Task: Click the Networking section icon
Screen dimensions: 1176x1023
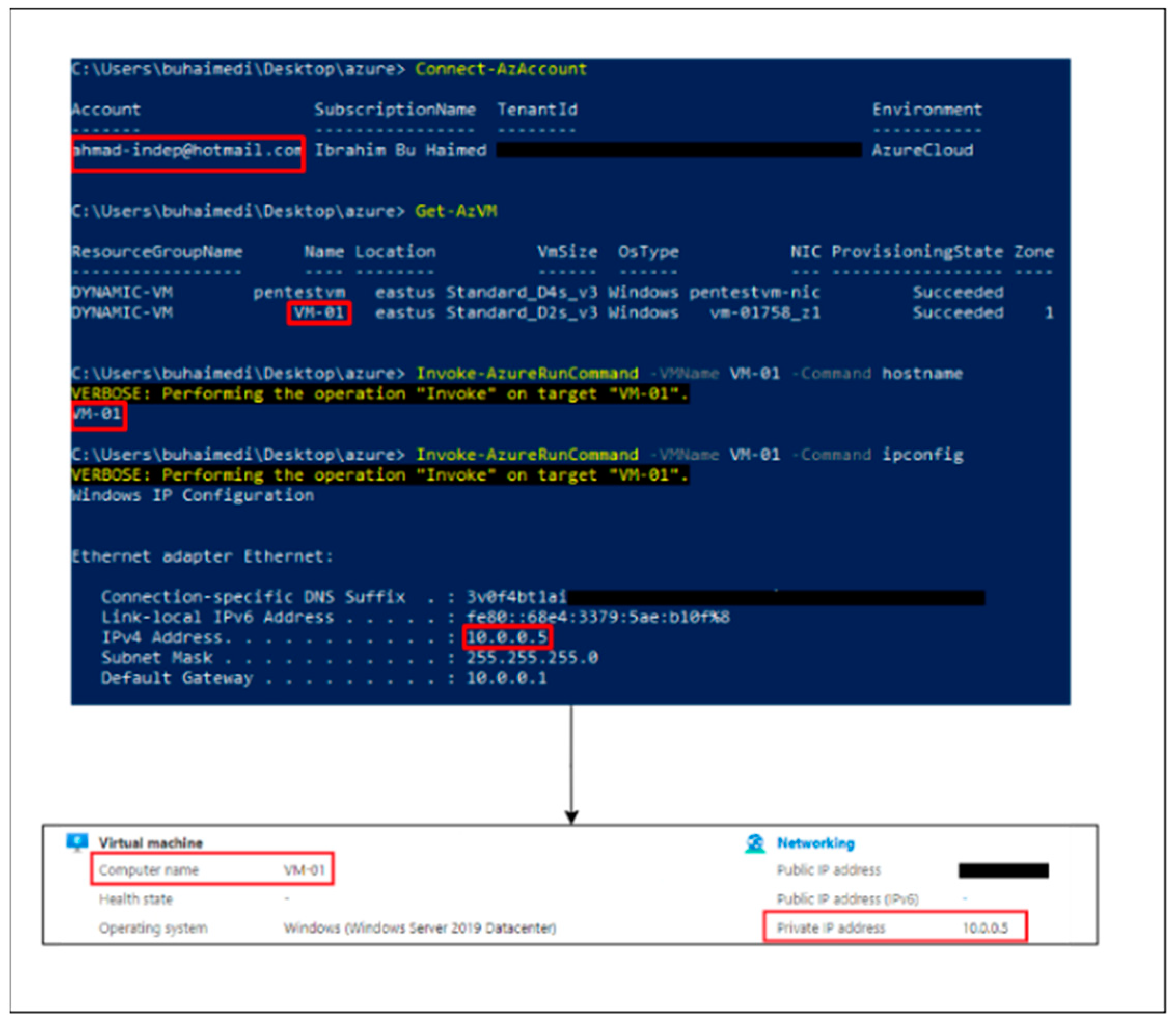Action: (755, 843)
